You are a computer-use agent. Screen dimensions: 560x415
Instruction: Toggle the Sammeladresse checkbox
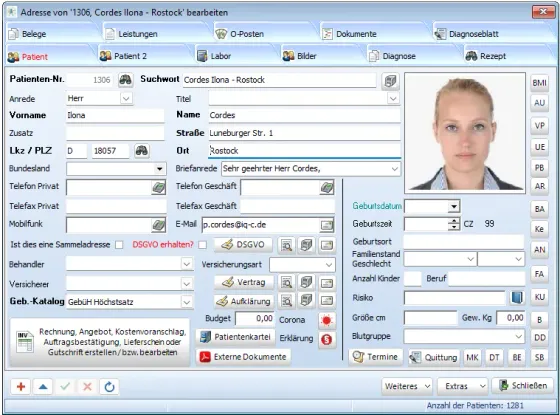[119, 245]
